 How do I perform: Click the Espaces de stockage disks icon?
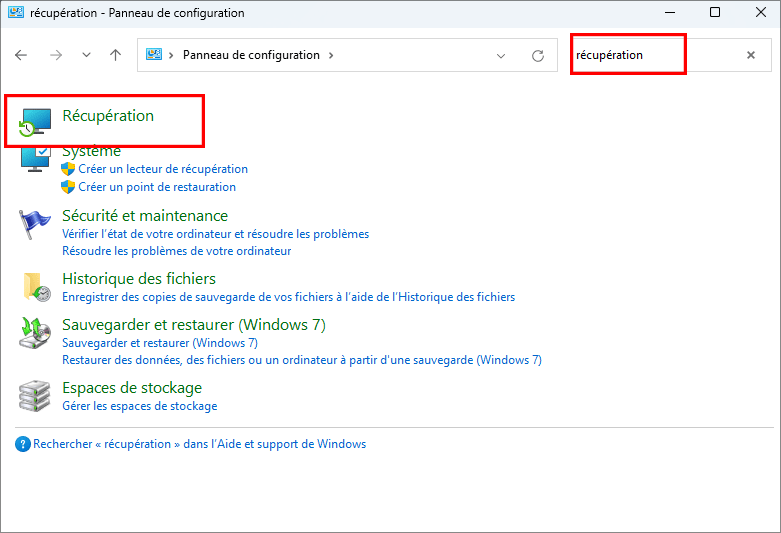click(35, 396)
